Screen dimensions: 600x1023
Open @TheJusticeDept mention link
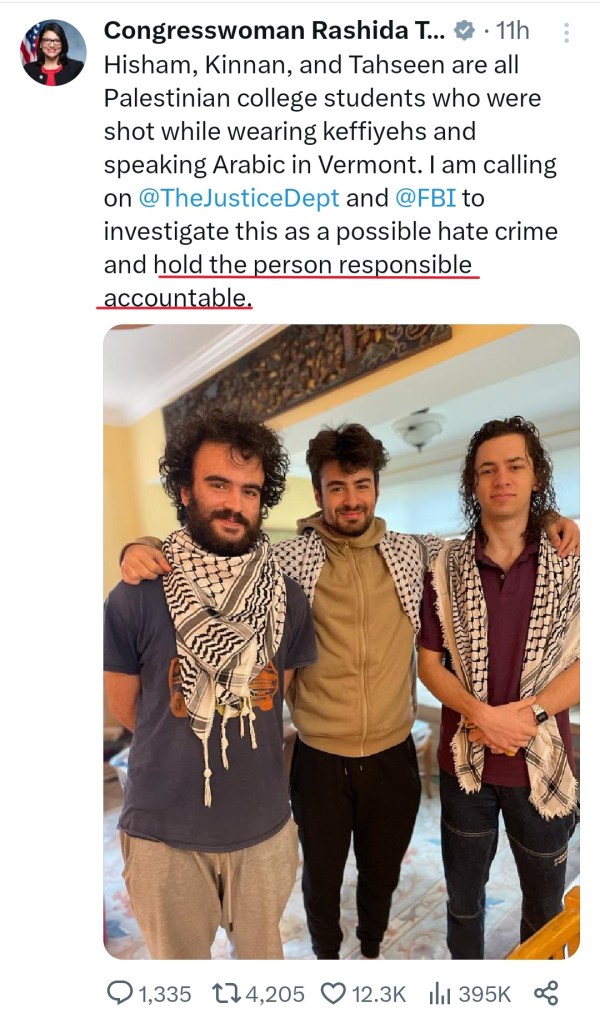239,198
